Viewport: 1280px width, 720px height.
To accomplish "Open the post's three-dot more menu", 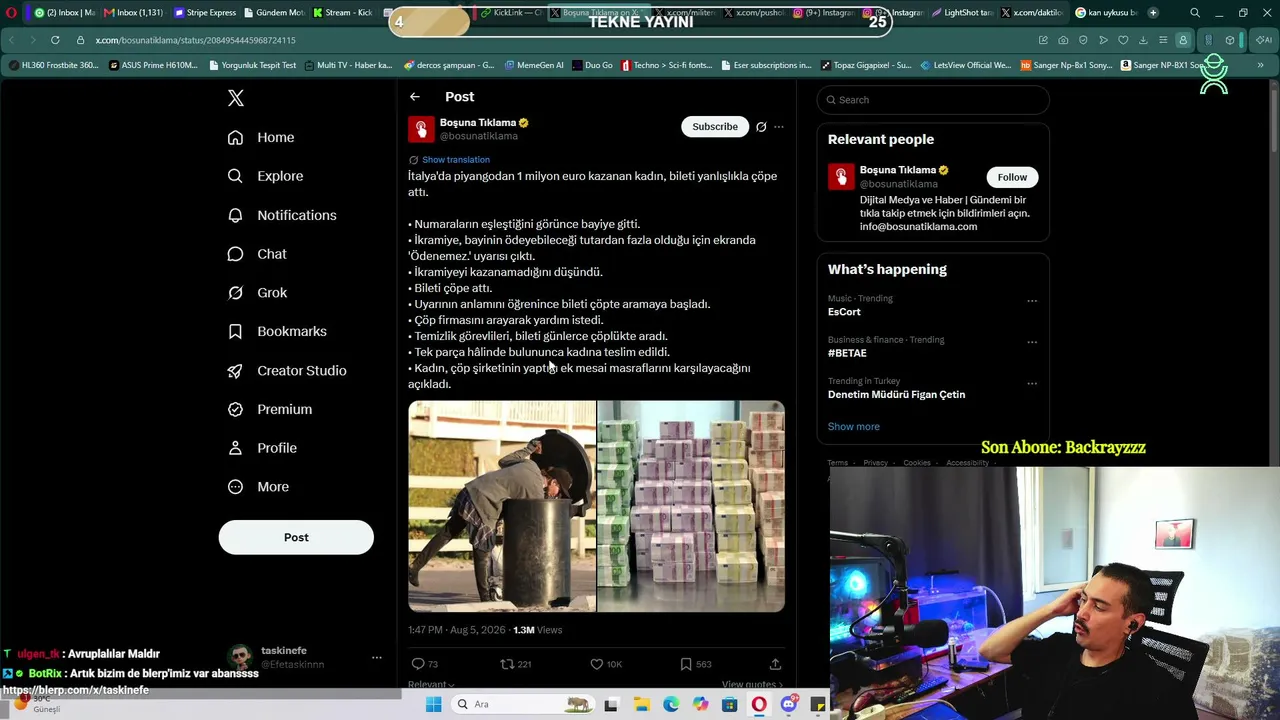I will point(779,127).
